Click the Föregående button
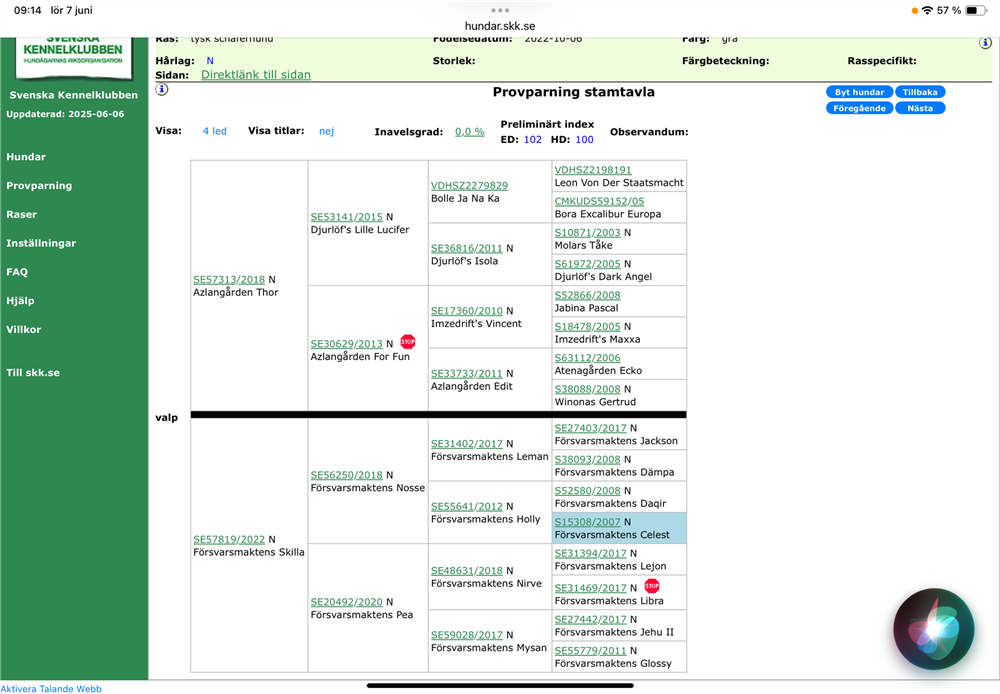This screenshot has height=694, width=1000. pyautogui.click(x=859, y=108)
